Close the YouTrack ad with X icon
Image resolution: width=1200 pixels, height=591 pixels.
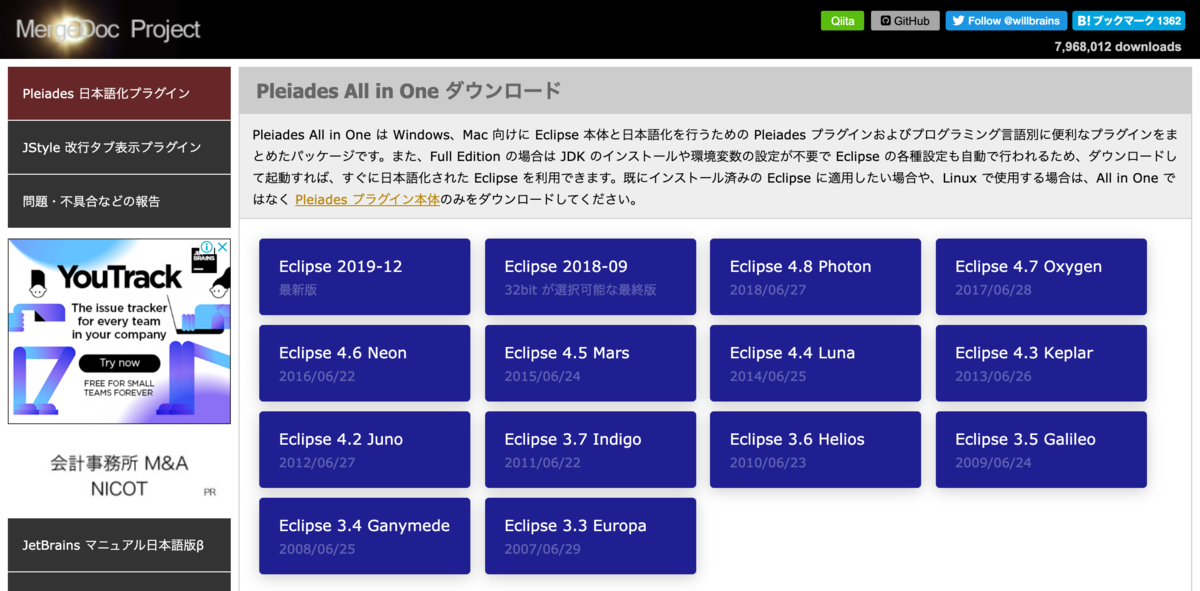222,247
